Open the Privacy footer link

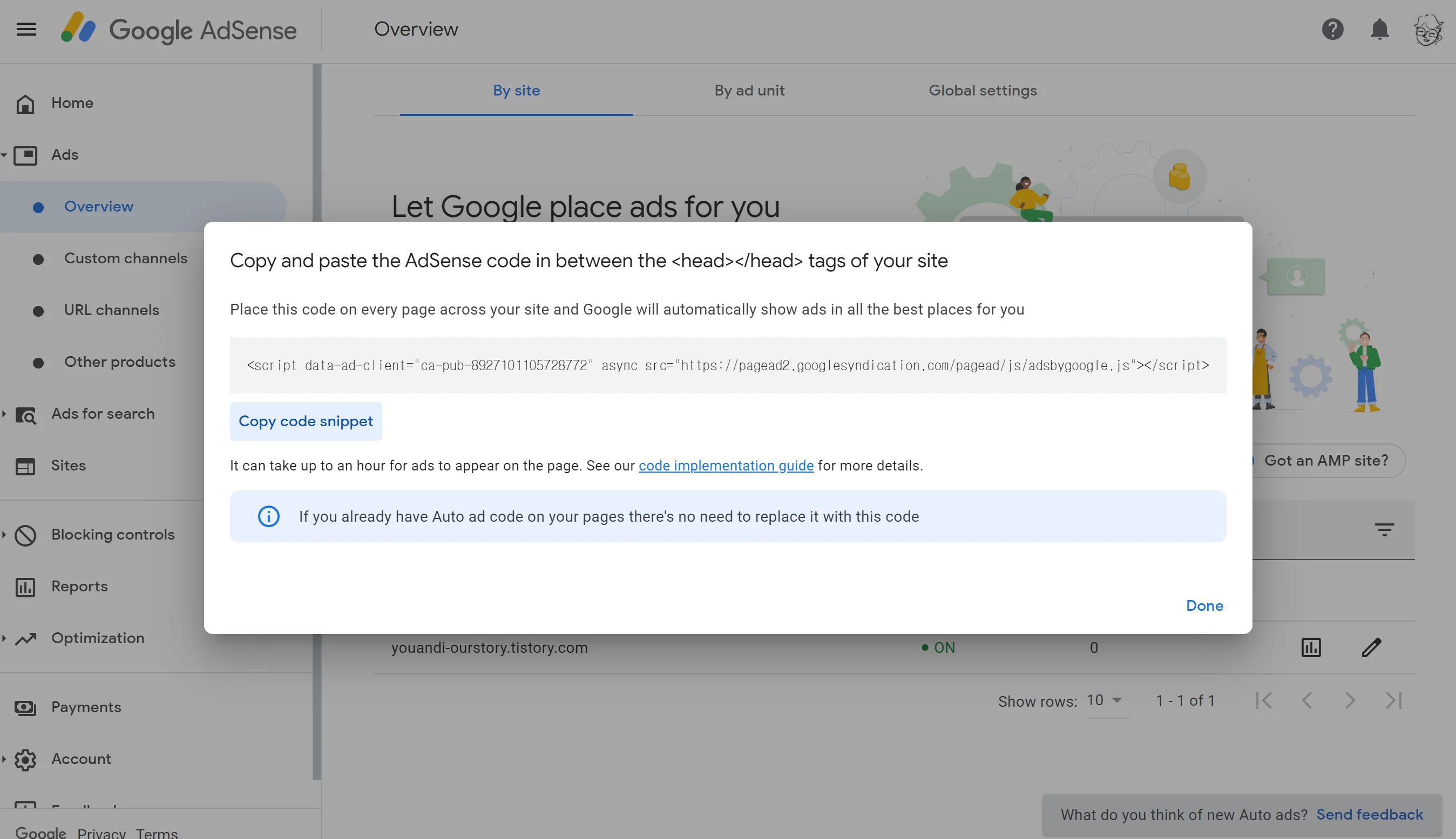[101, 833]
